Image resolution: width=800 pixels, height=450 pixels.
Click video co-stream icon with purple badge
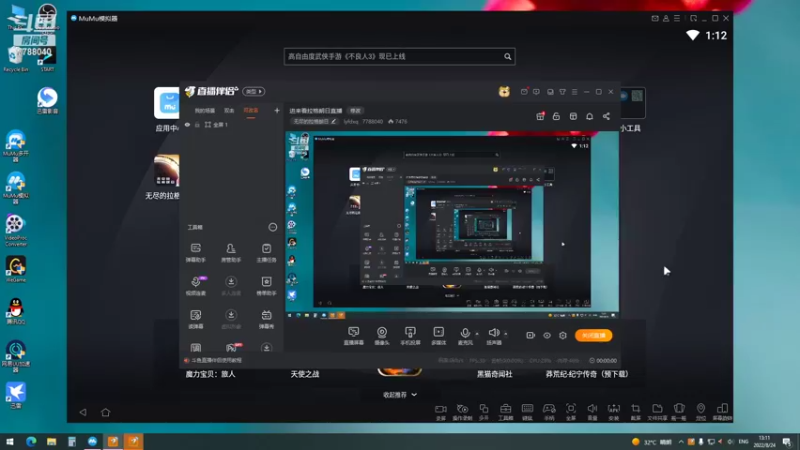pos(196,282)
